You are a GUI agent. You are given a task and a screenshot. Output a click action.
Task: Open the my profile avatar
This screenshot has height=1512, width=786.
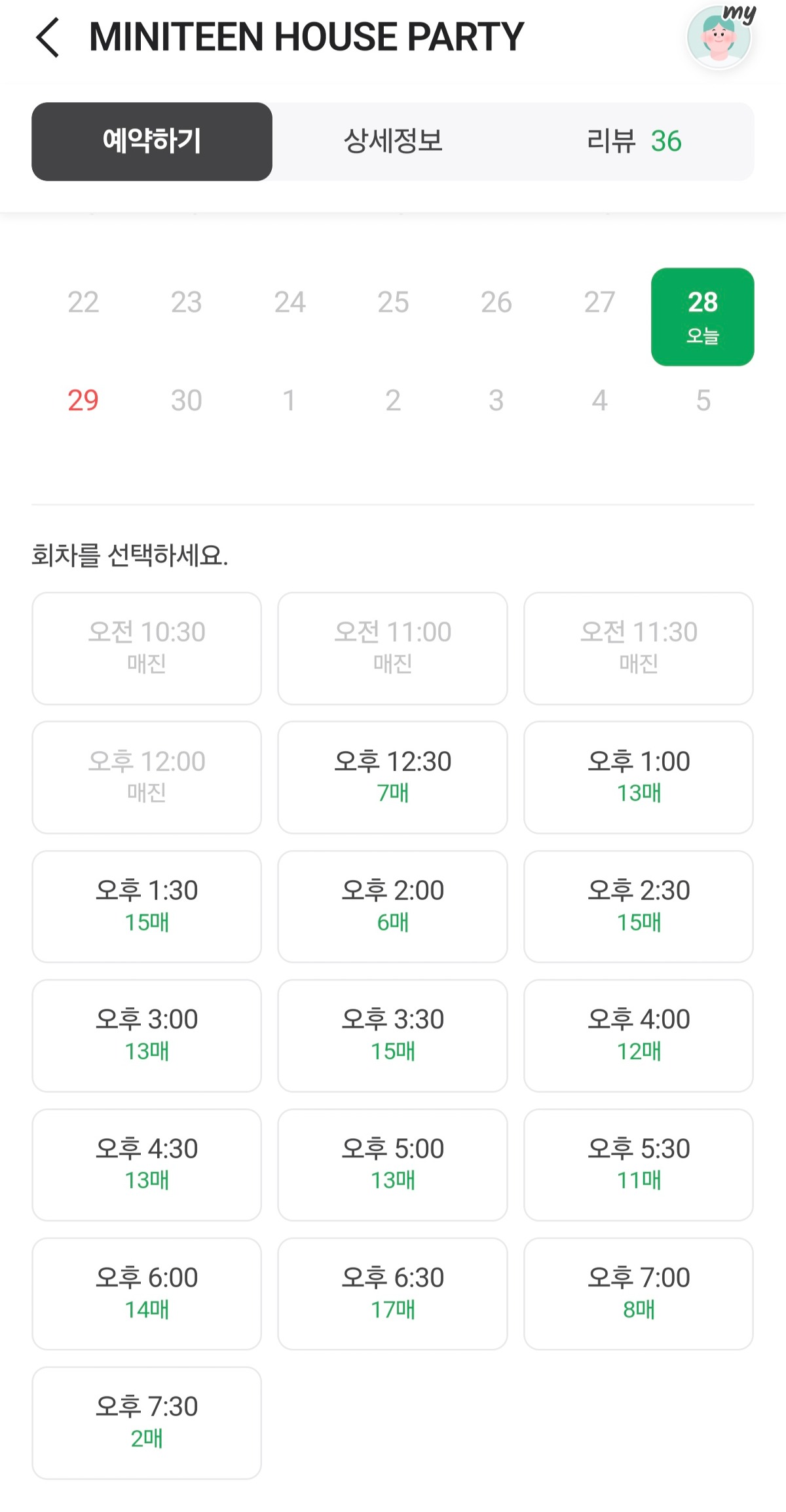tap(719, 38)
